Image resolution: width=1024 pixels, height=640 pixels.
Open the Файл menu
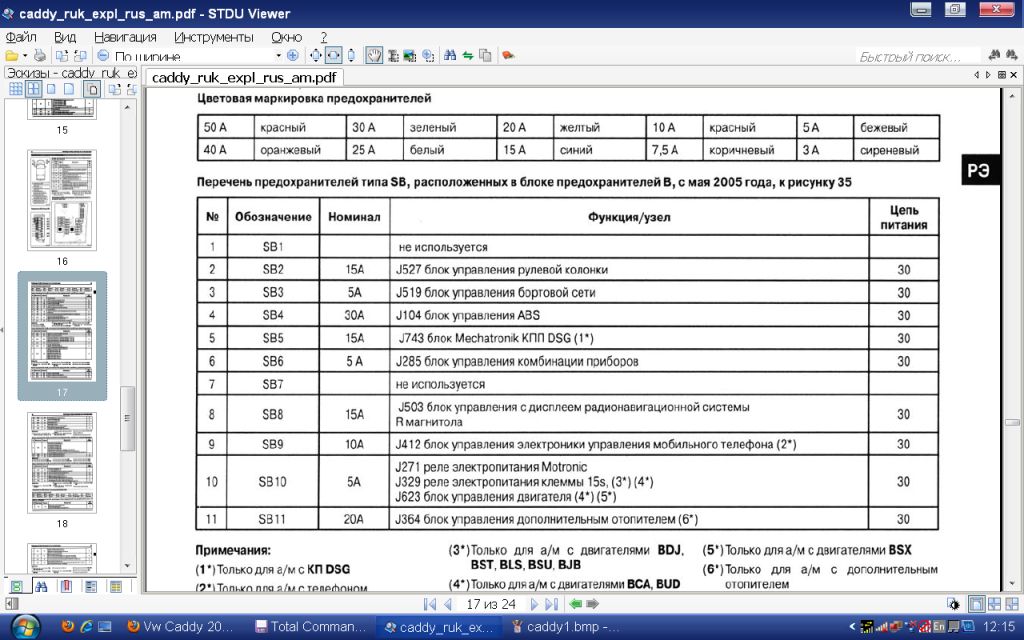[21, 37]
